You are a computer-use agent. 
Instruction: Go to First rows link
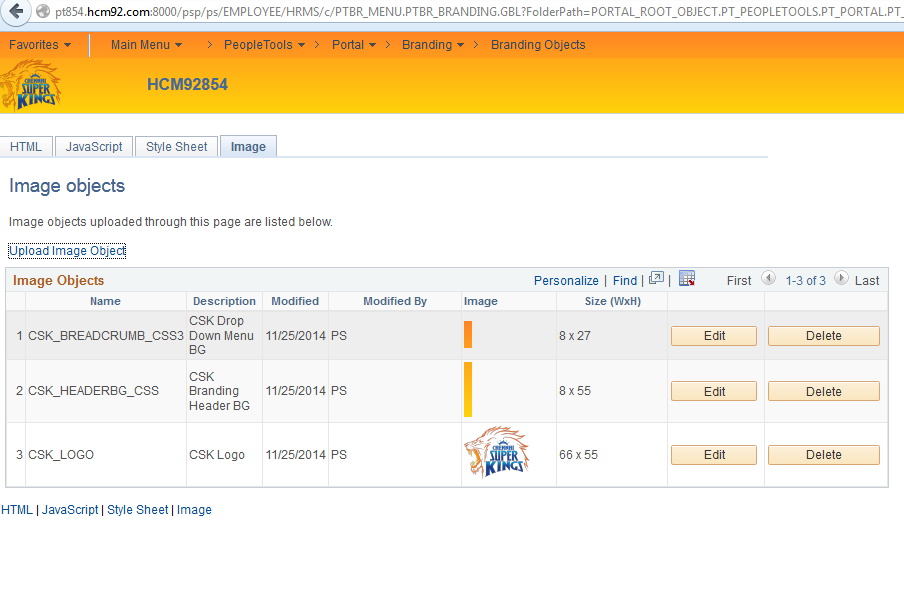[x=739, y=281]
